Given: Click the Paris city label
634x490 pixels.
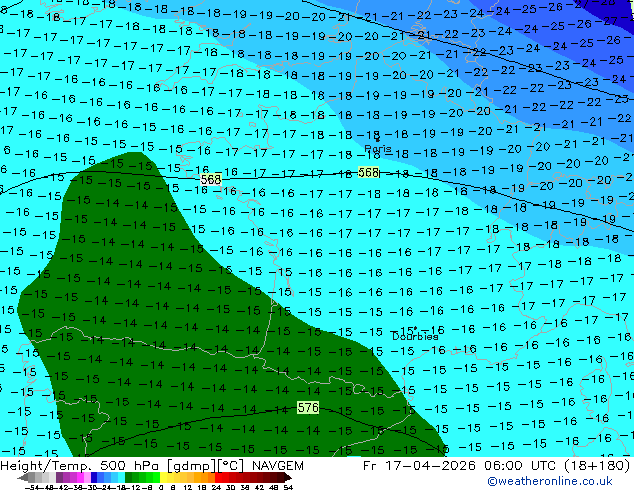Looking at the screenshot, I should coord(378,148).
